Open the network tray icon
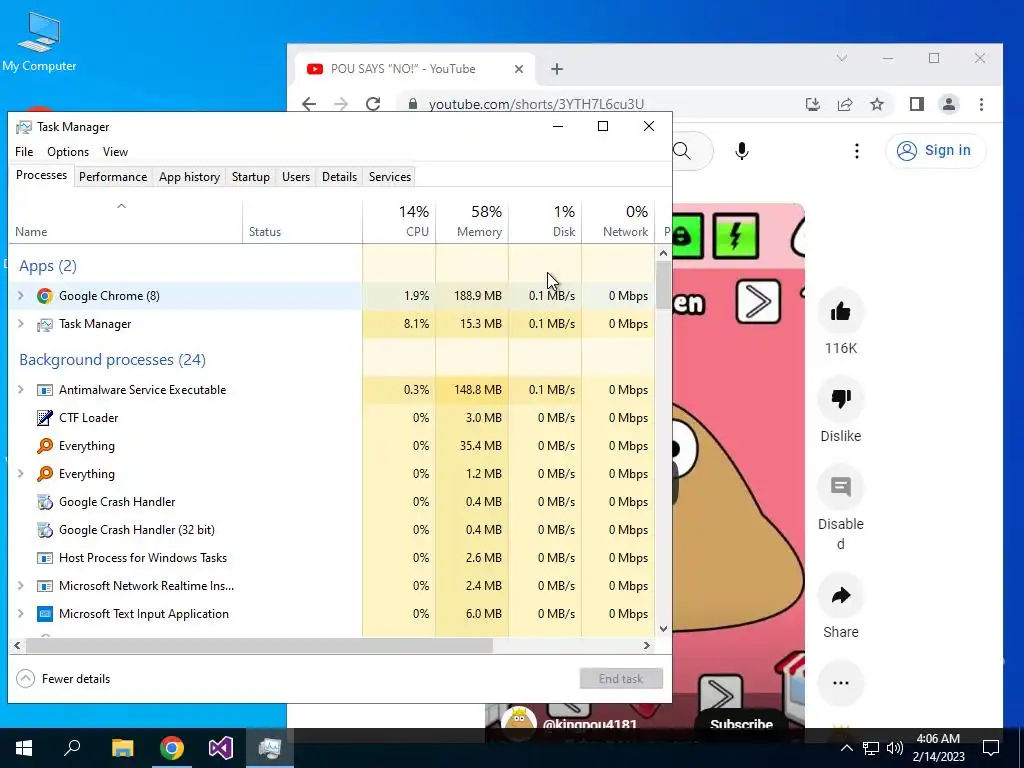 click(871, 748)
